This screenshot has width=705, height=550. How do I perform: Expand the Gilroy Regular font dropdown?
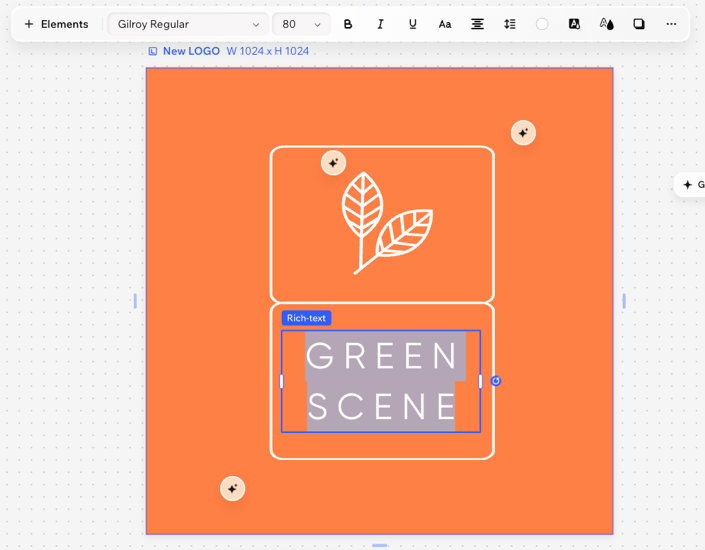[x=188, y=24]
